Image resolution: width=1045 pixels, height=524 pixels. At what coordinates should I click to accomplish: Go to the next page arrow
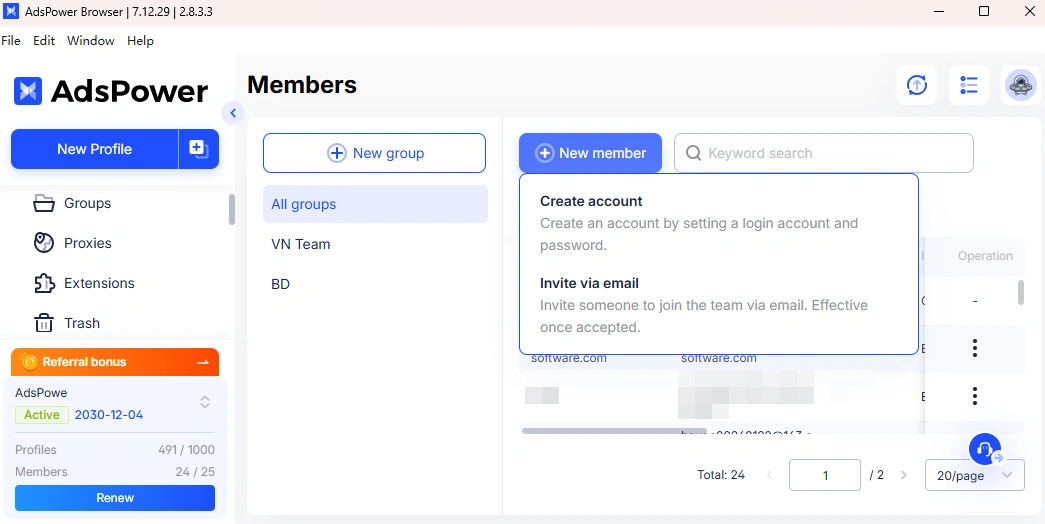tap(904, 475)
